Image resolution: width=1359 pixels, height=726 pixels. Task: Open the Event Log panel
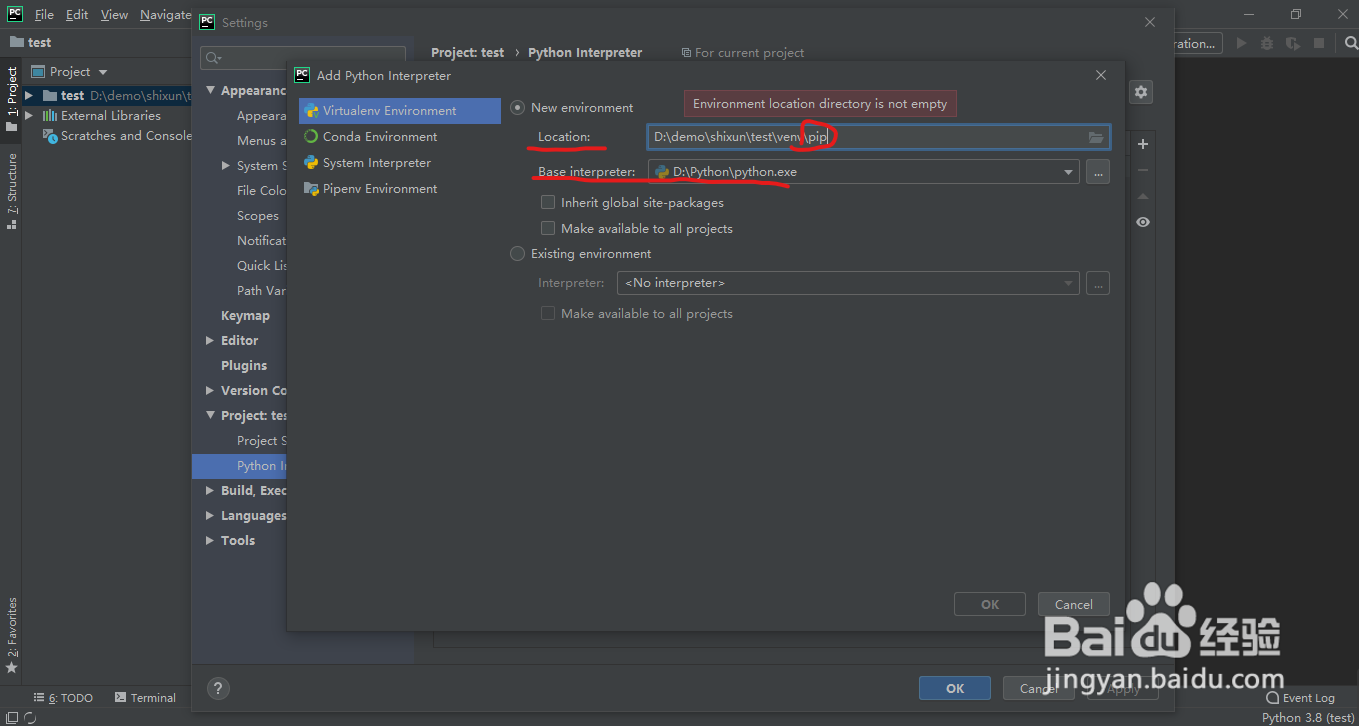(1300, 698)
